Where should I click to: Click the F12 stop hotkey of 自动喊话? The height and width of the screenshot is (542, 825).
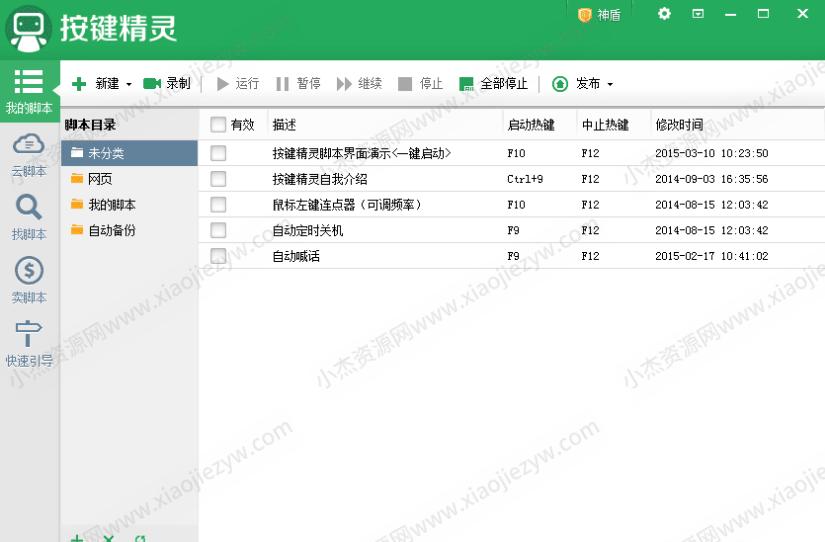(x=590, y=256)
